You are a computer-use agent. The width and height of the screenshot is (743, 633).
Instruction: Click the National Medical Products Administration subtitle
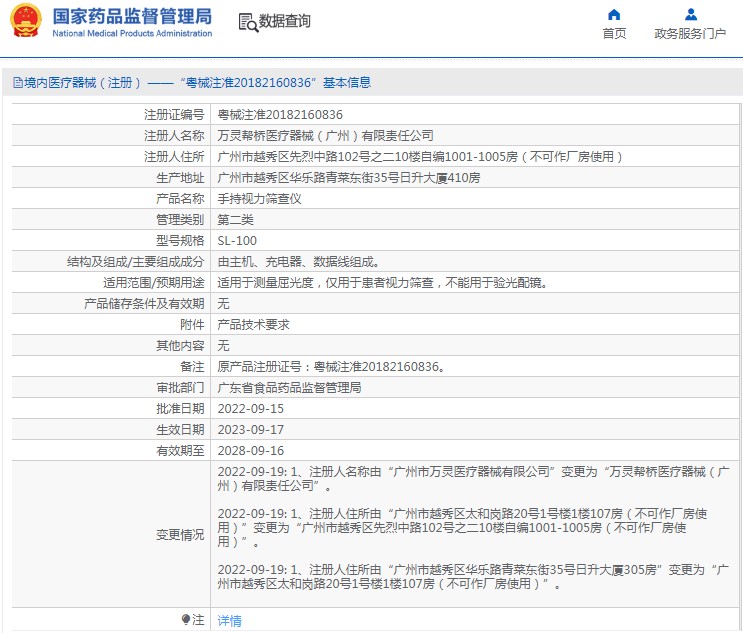[132, 34]
